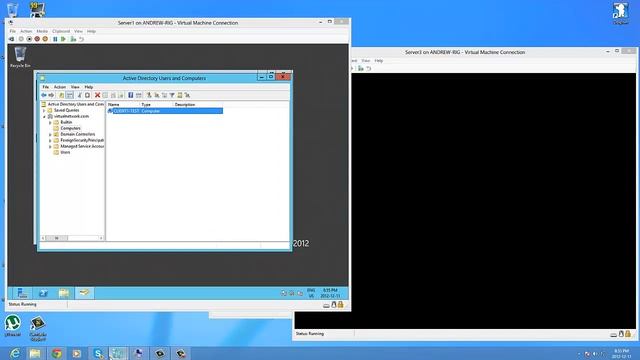
Task: Click the Active Directory icon on guest taskbar
Action: 84,293
